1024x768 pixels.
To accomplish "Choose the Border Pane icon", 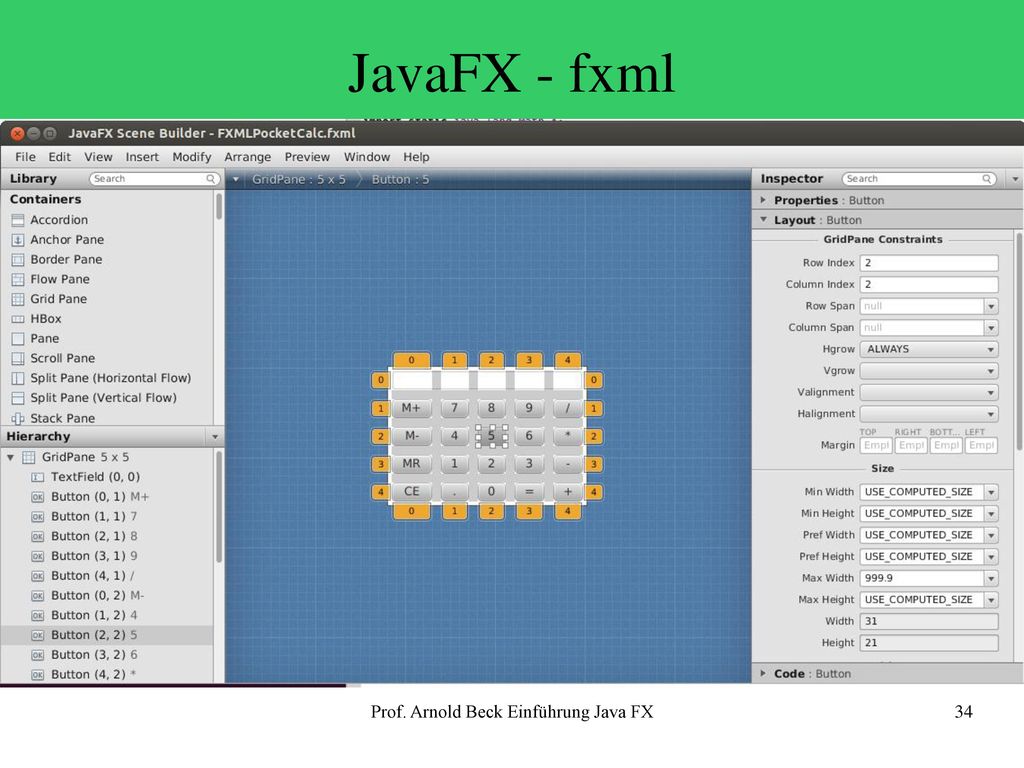I will pos(18,260).
